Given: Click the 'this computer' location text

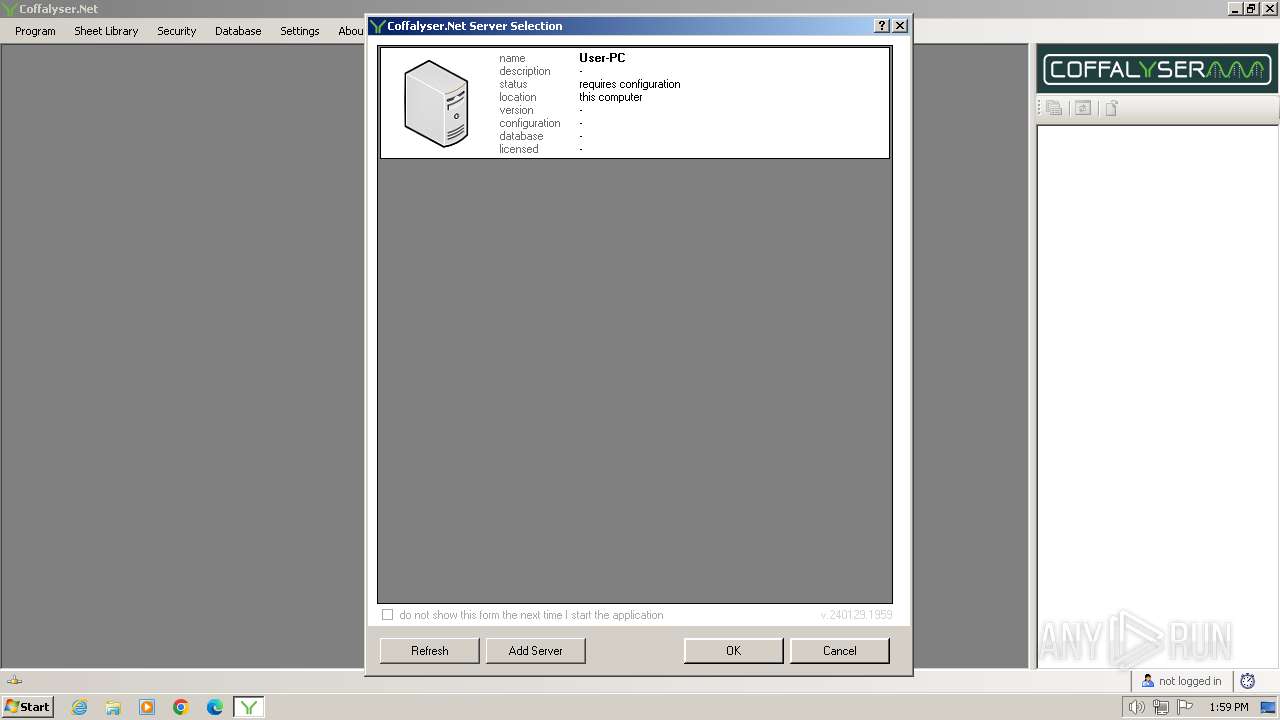Looking at the screenshot, I should click(611, 97).
